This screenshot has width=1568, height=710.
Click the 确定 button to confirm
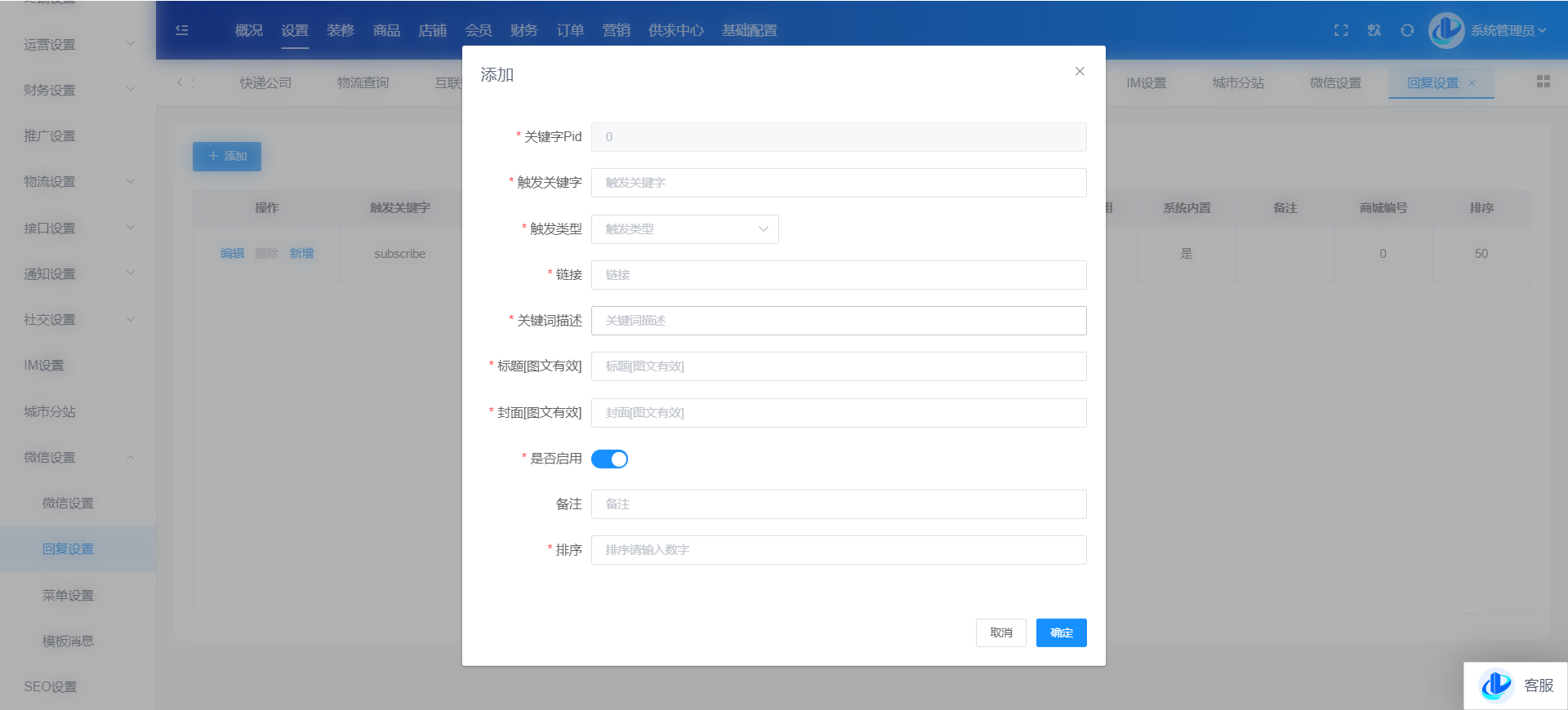(x=1061, y=632)
